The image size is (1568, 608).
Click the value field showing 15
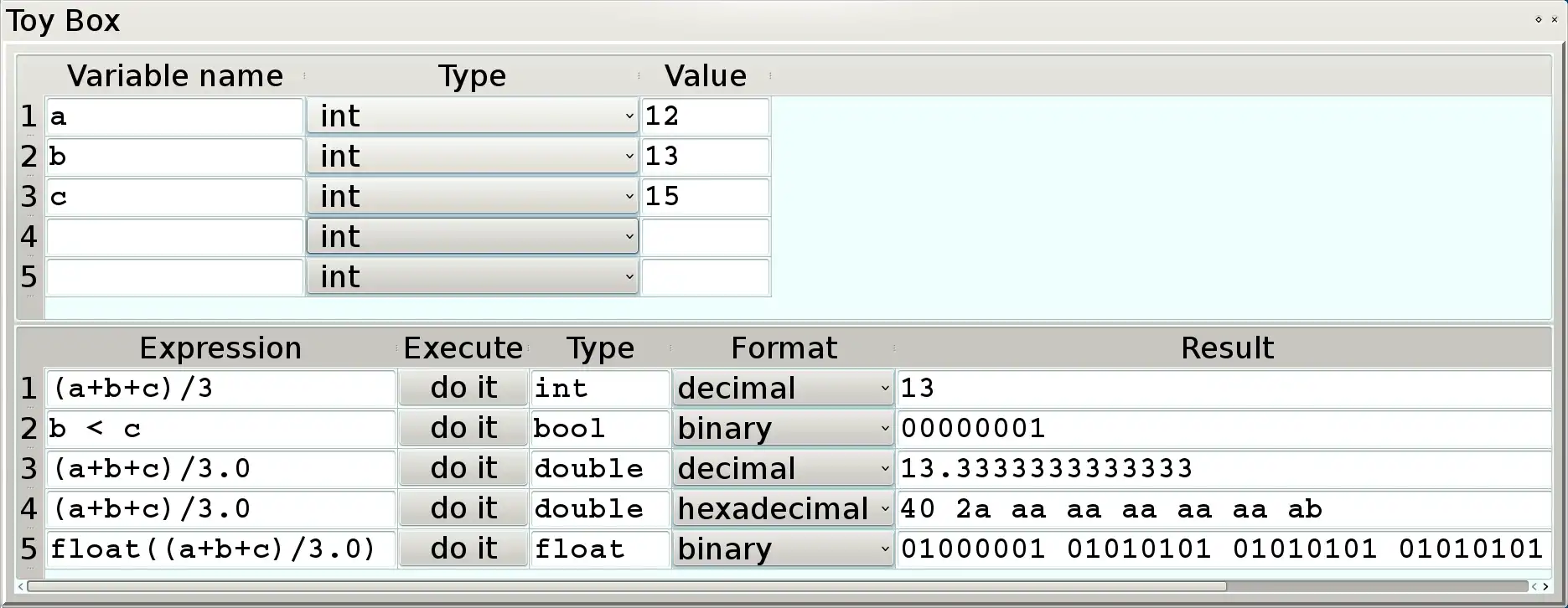[x=705, y=196]
